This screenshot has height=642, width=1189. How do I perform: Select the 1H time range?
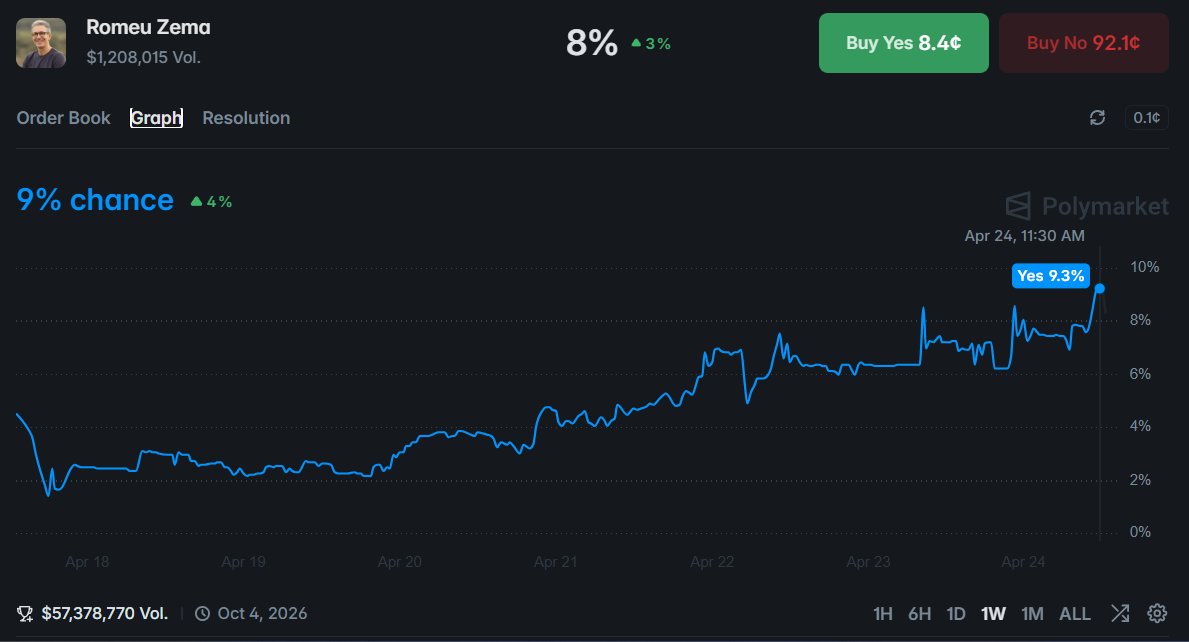(x=883, y=613)
